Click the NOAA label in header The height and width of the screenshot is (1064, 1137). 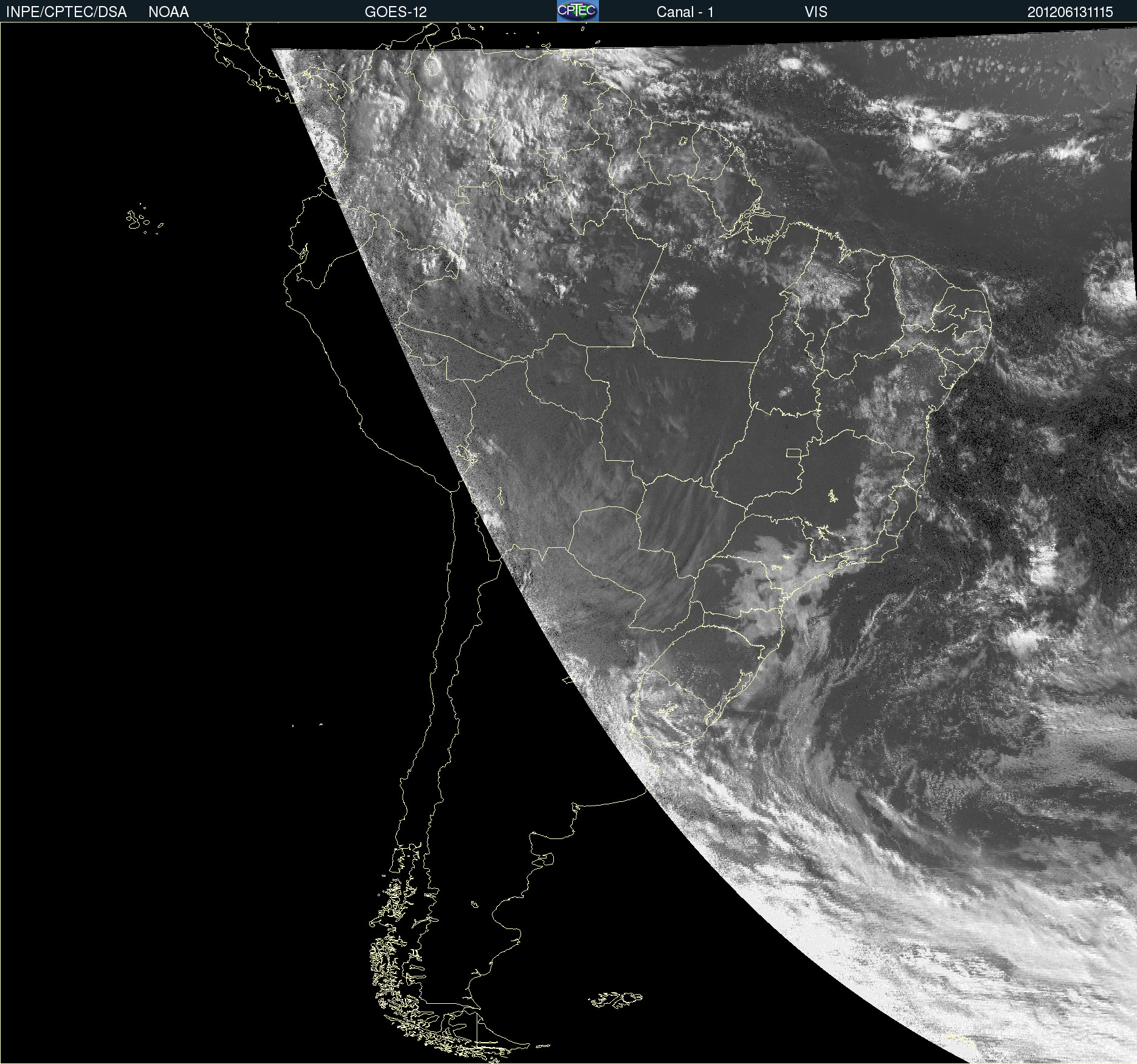[168, 12]
